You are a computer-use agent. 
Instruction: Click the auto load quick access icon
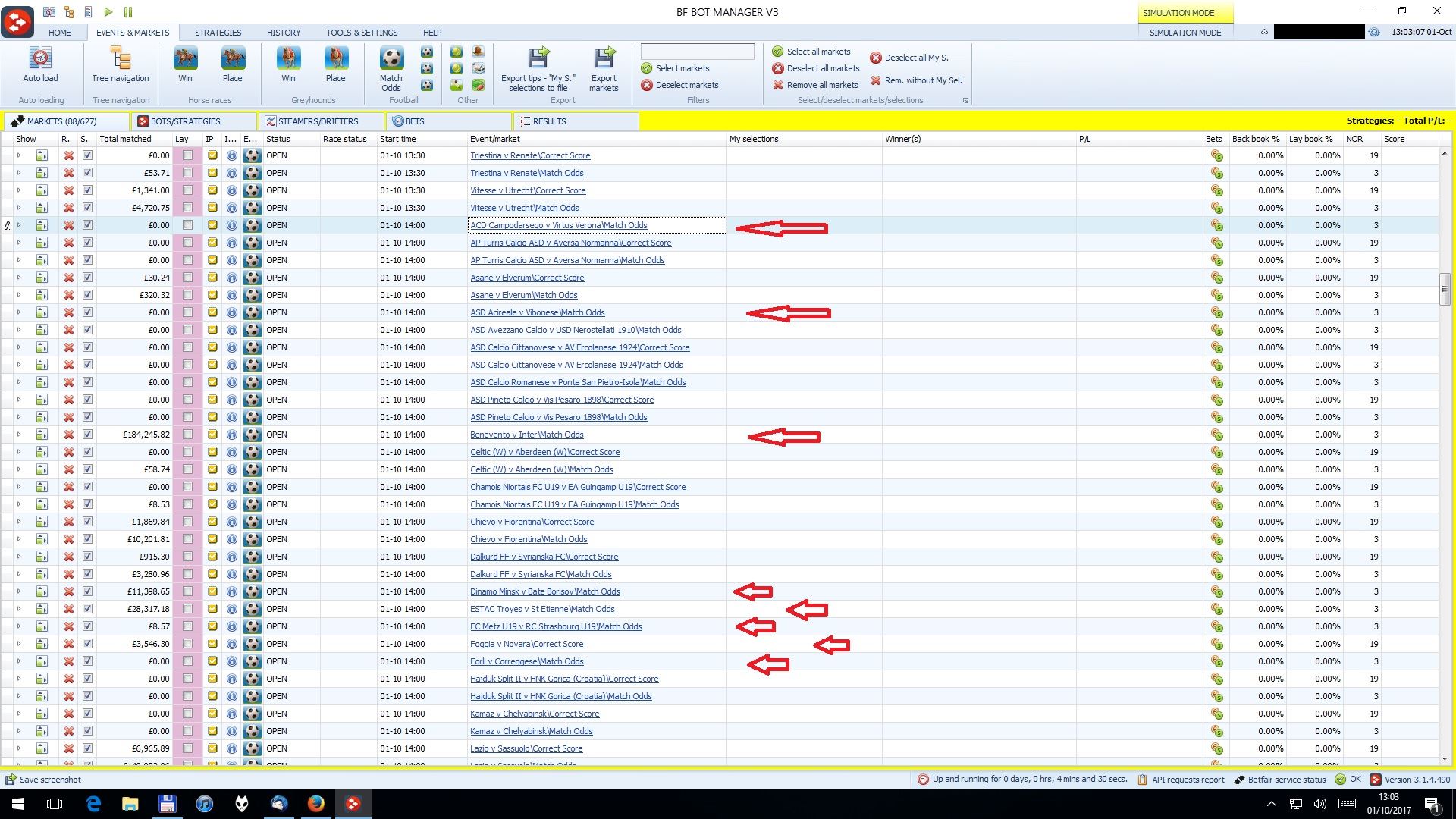(x=49, y=12)
